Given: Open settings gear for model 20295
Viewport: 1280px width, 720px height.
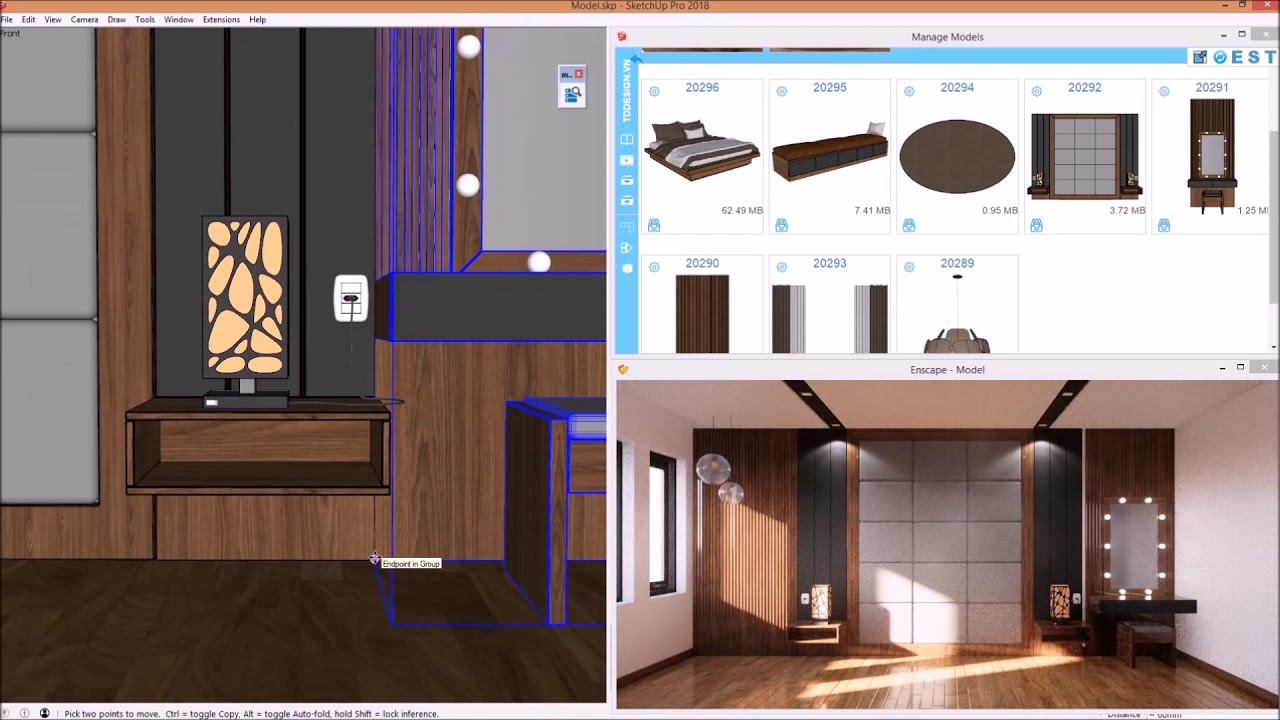Looking at the screenshot, I should 782,91.
